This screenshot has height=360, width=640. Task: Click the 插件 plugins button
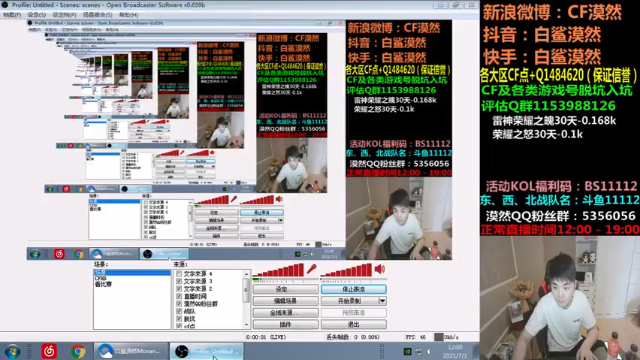(x=285, y=324)
